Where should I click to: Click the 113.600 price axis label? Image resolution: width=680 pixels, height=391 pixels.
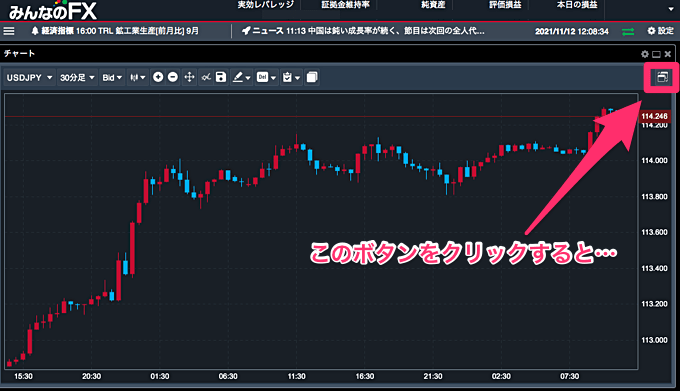click(x=654, y=232)
